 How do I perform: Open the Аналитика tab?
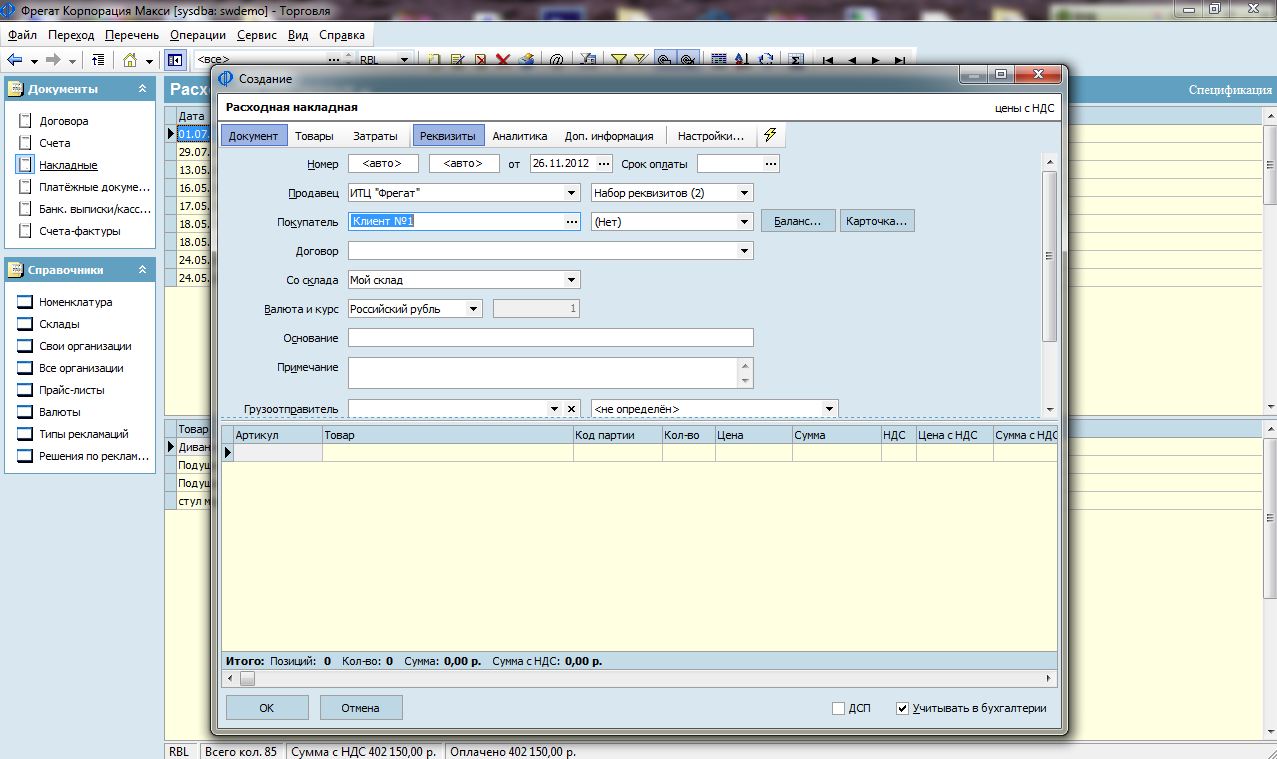pyautogui.click(x=520, y=136)
